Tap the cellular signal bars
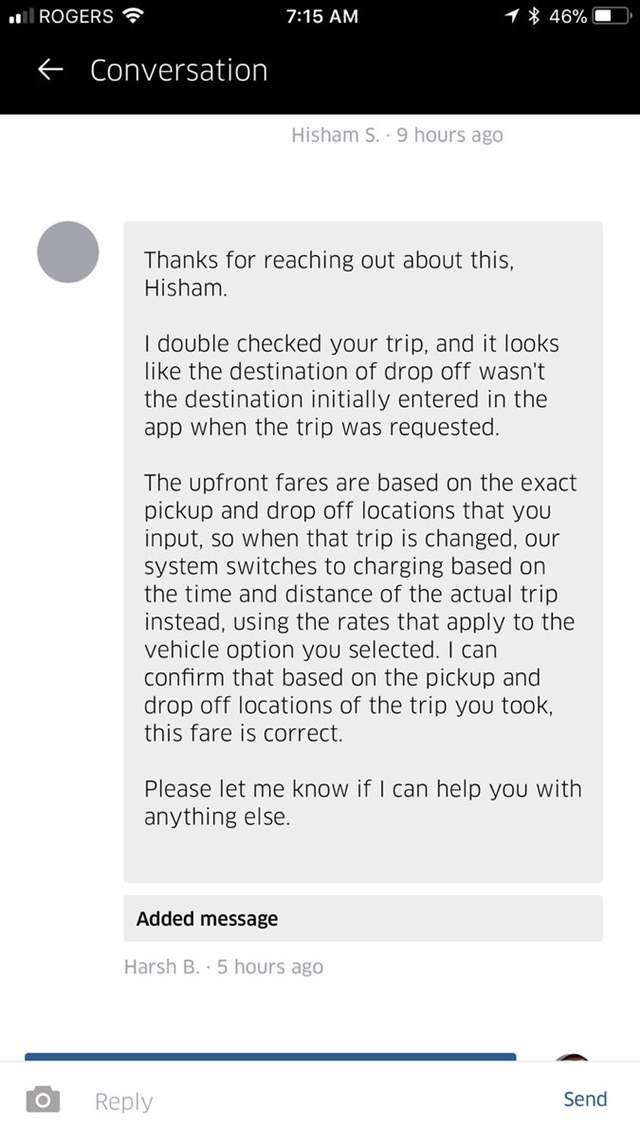The width and height of the screenshot is (640, 1138). pyautogui.click(x=20, y=16)
